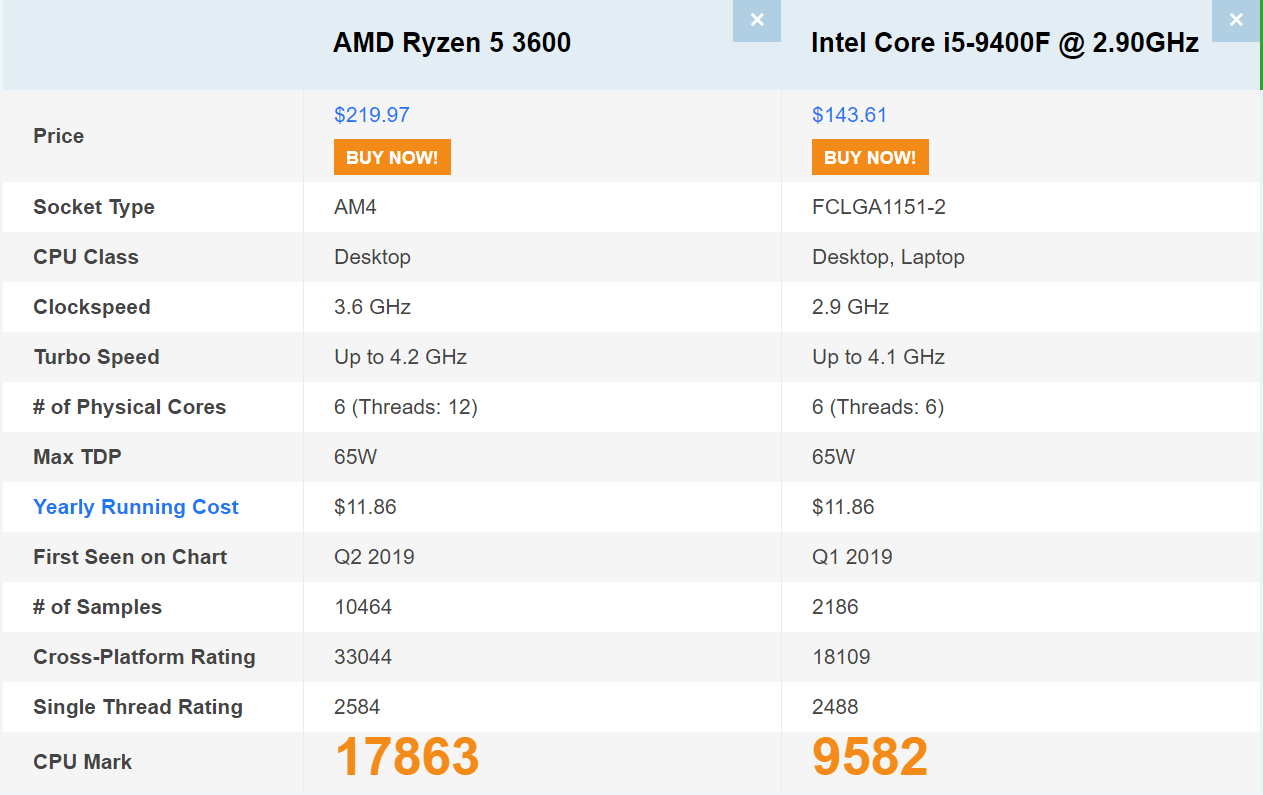Open the $219.97 price link
1263x795 pixels.
pos(372,115)
